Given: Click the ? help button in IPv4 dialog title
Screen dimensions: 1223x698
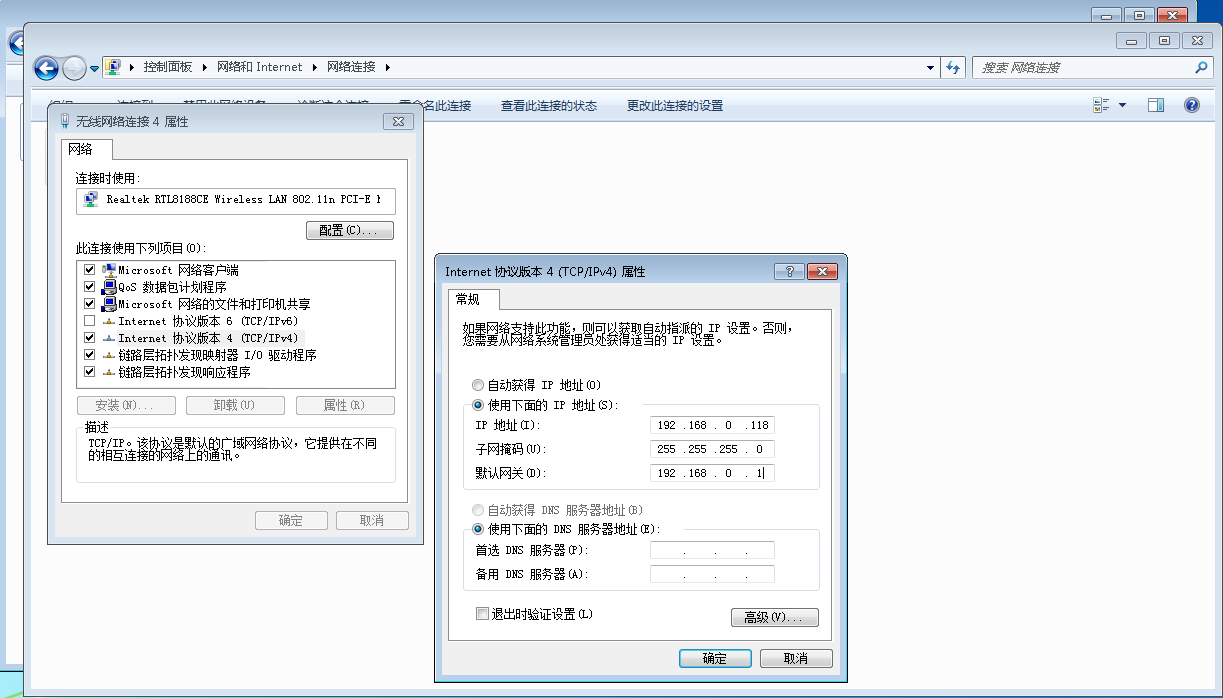Looking at the screenshot, I should [789, 271].
